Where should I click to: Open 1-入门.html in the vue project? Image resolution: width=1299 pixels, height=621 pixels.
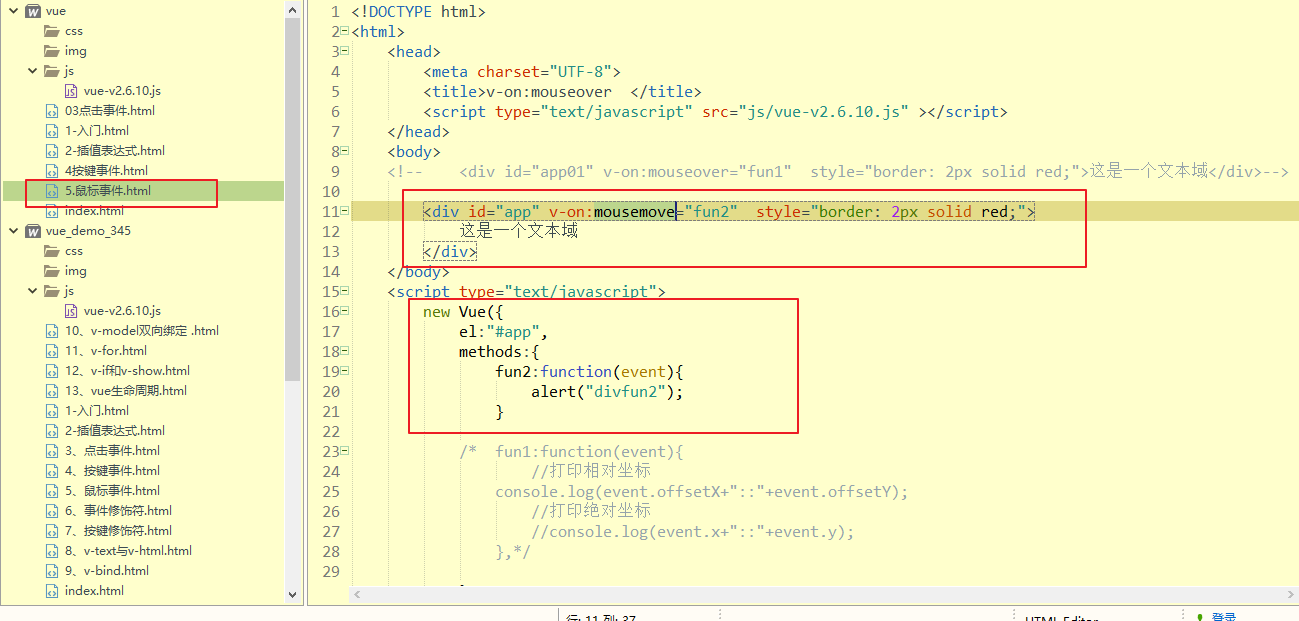[x=97, y=131]
